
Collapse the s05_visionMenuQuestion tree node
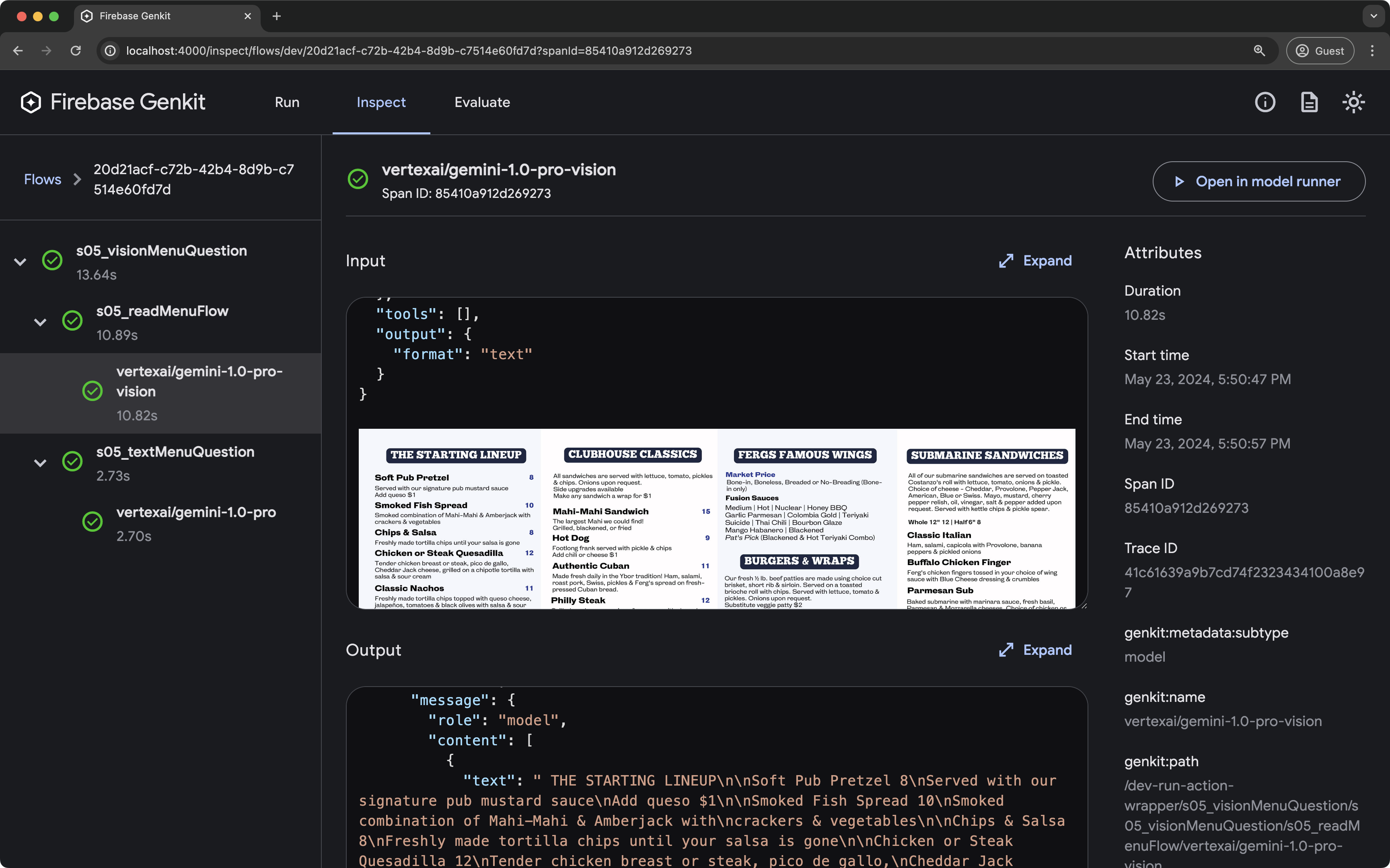pos(20,262)
